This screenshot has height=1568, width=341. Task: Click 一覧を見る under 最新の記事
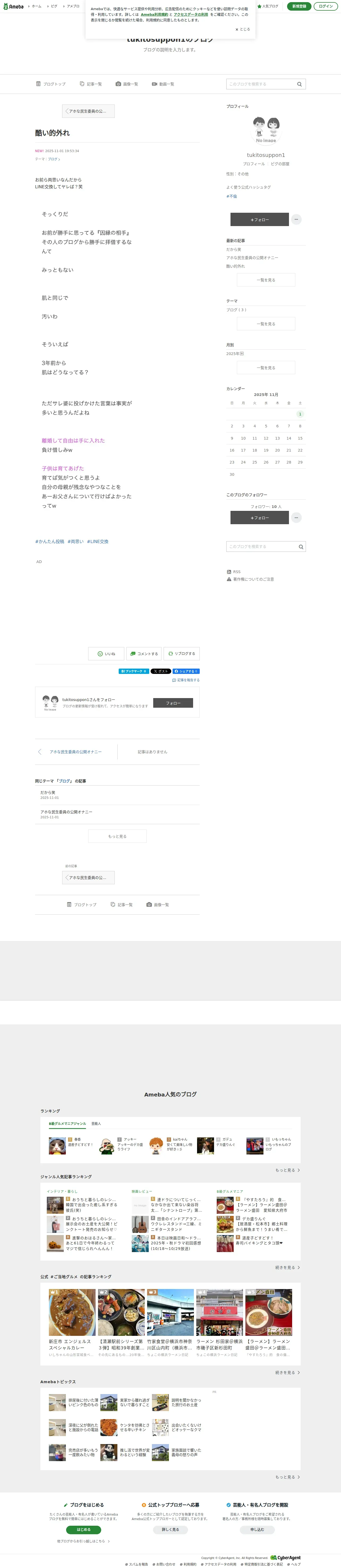coord(266,280)
